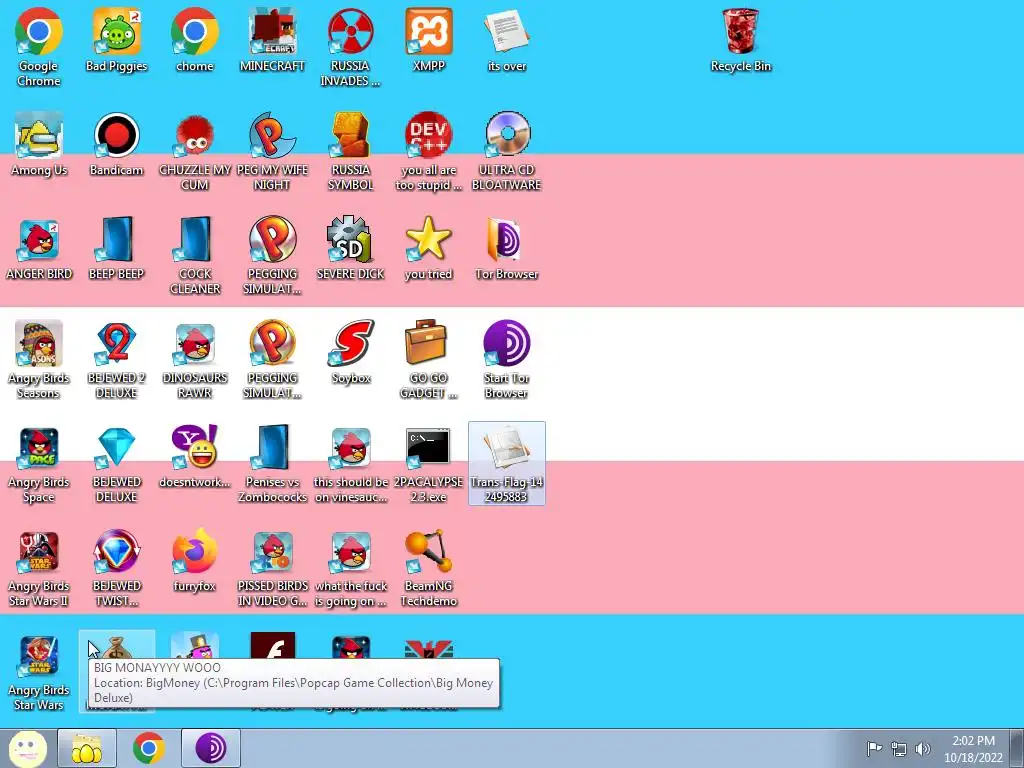Open Chrome from the taskbar

(149, 748)
